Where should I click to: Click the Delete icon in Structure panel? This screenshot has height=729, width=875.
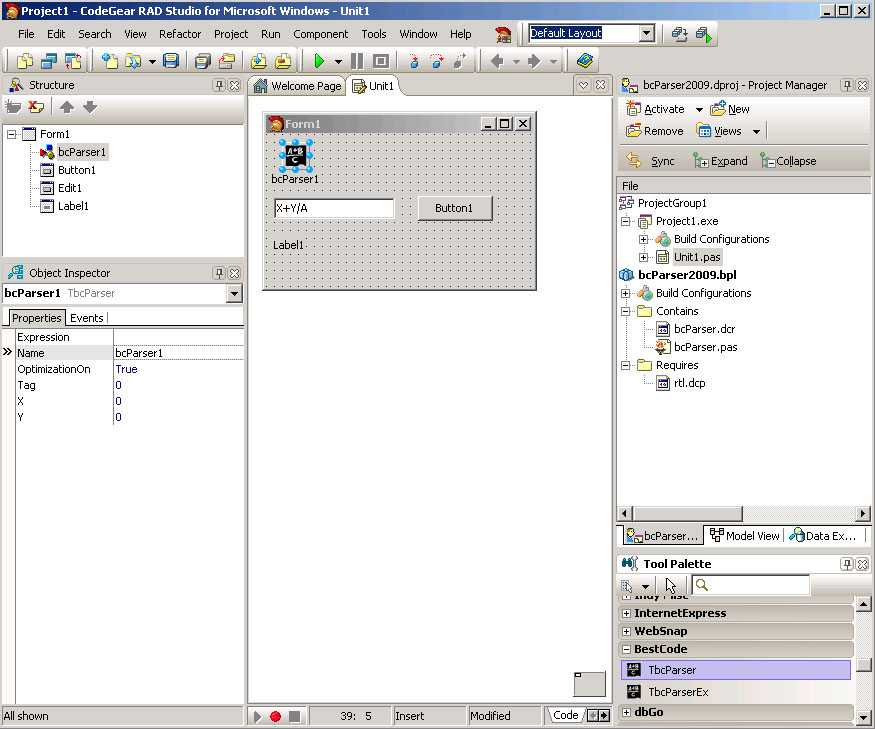point(36,107)
